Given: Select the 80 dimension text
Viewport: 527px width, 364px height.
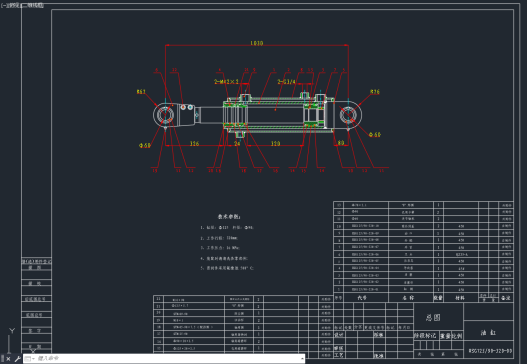Looking at the screenshot, I should coord(341,143).
